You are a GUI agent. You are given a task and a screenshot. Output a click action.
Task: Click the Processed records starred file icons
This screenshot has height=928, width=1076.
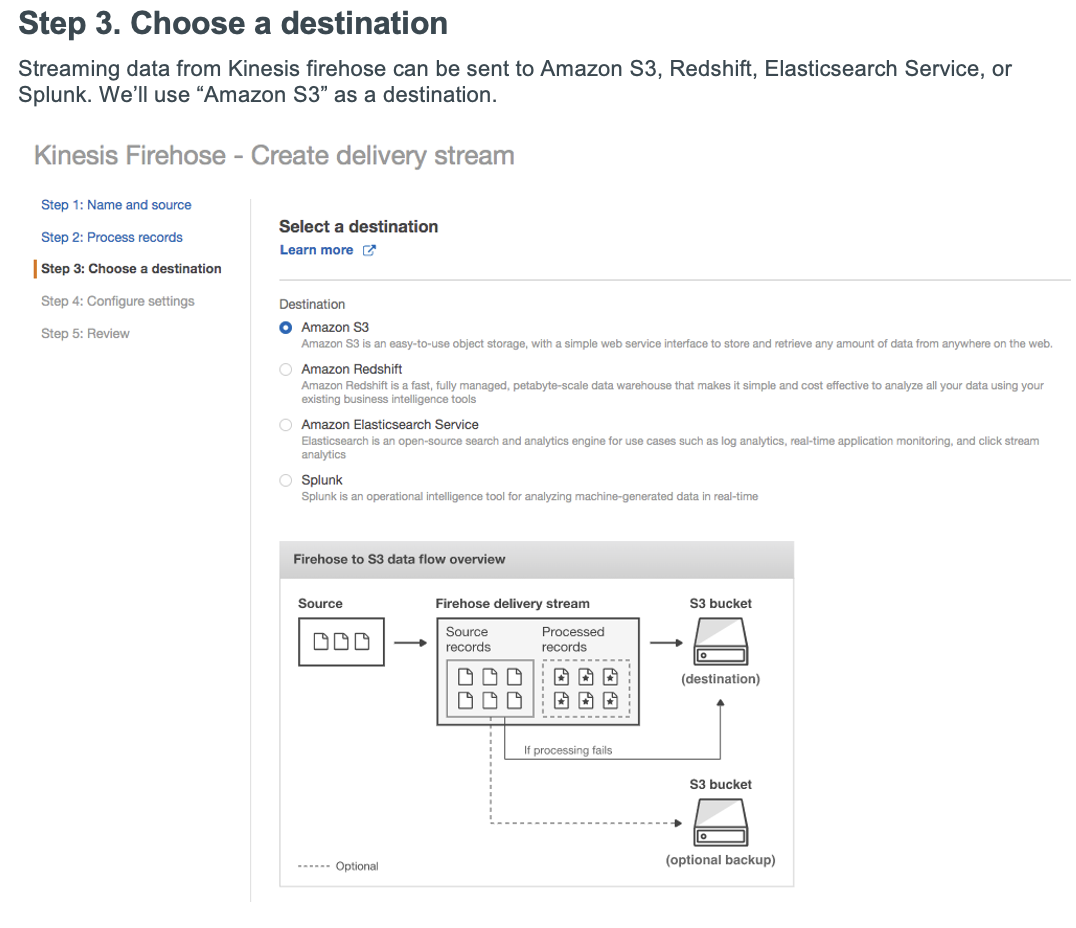tap(586, 688)
